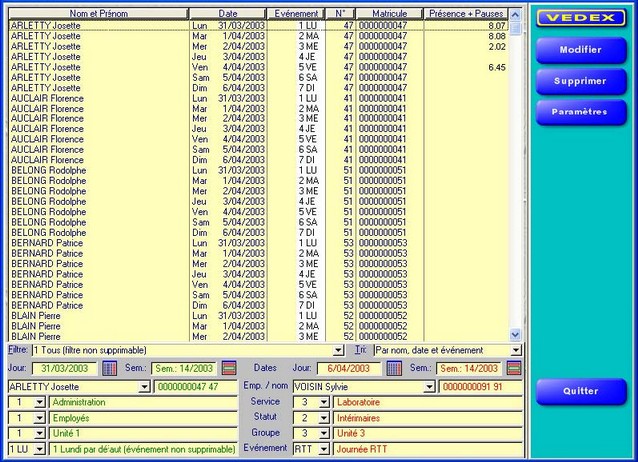Select the presence value 6.45
The height and width of the screenshot is (462, 638).
497,67
